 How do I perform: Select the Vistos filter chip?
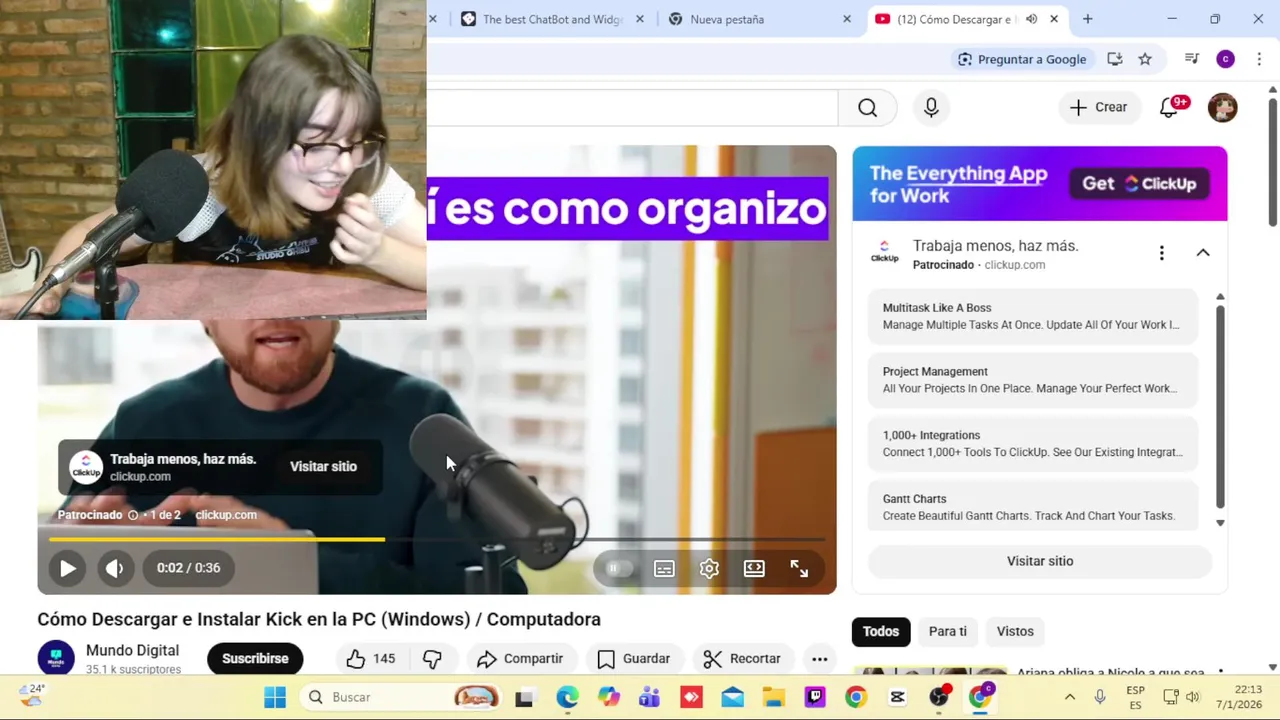[x=1015, y=631]
